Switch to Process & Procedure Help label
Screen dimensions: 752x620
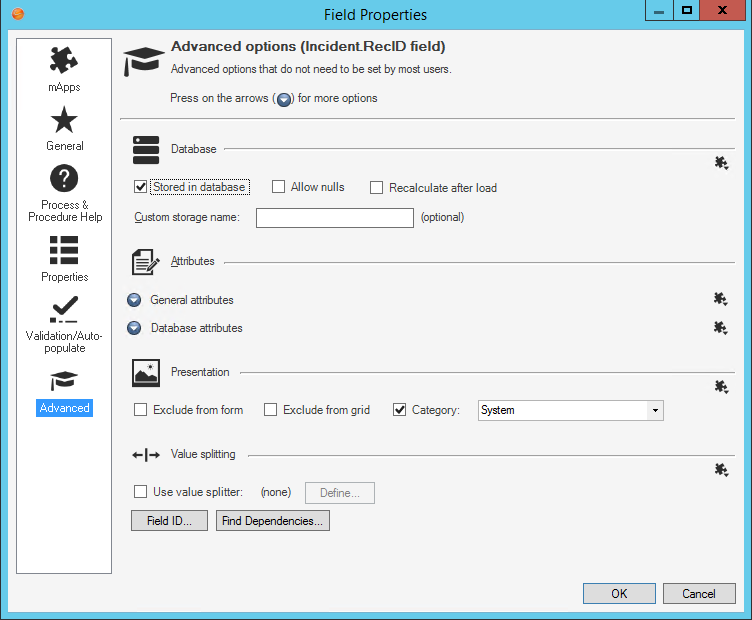click(x=65, y=211)
